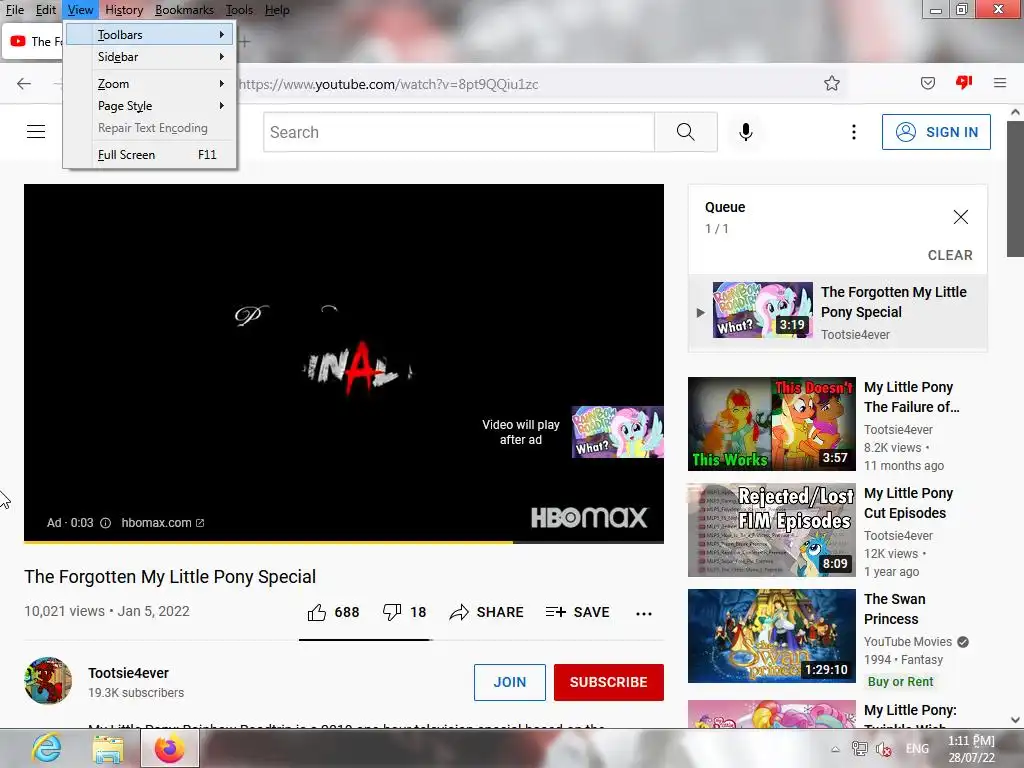Click the play arrow on queue item

click(700, 313)
